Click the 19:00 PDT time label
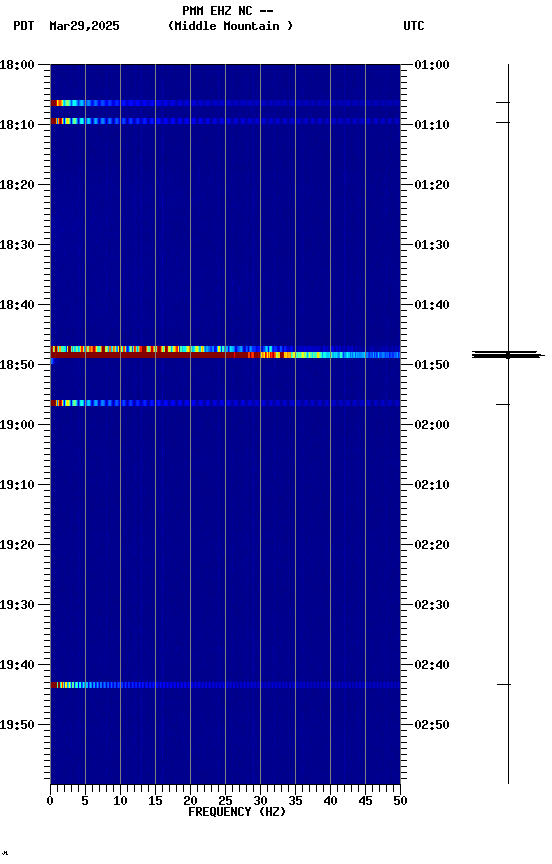 (x=17, y=425)
